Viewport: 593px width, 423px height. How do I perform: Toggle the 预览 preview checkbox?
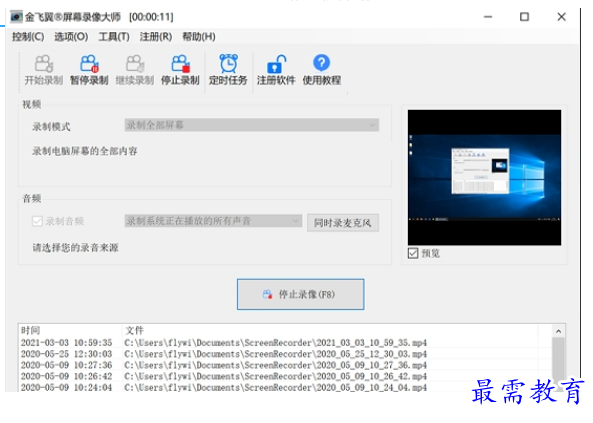(413, 253)
